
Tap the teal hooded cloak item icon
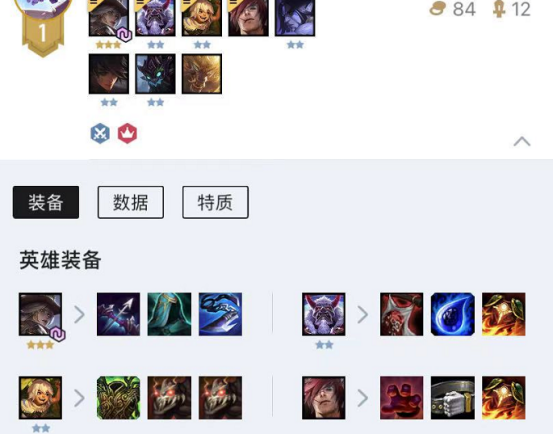click(169, 314)
